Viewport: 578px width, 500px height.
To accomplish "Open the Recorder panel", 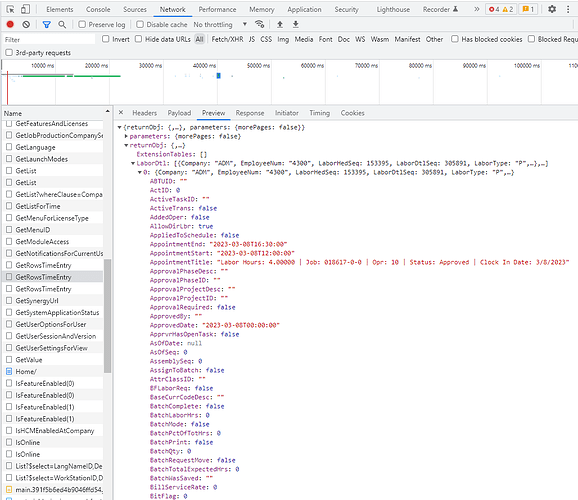I will [x=441, y=10].
